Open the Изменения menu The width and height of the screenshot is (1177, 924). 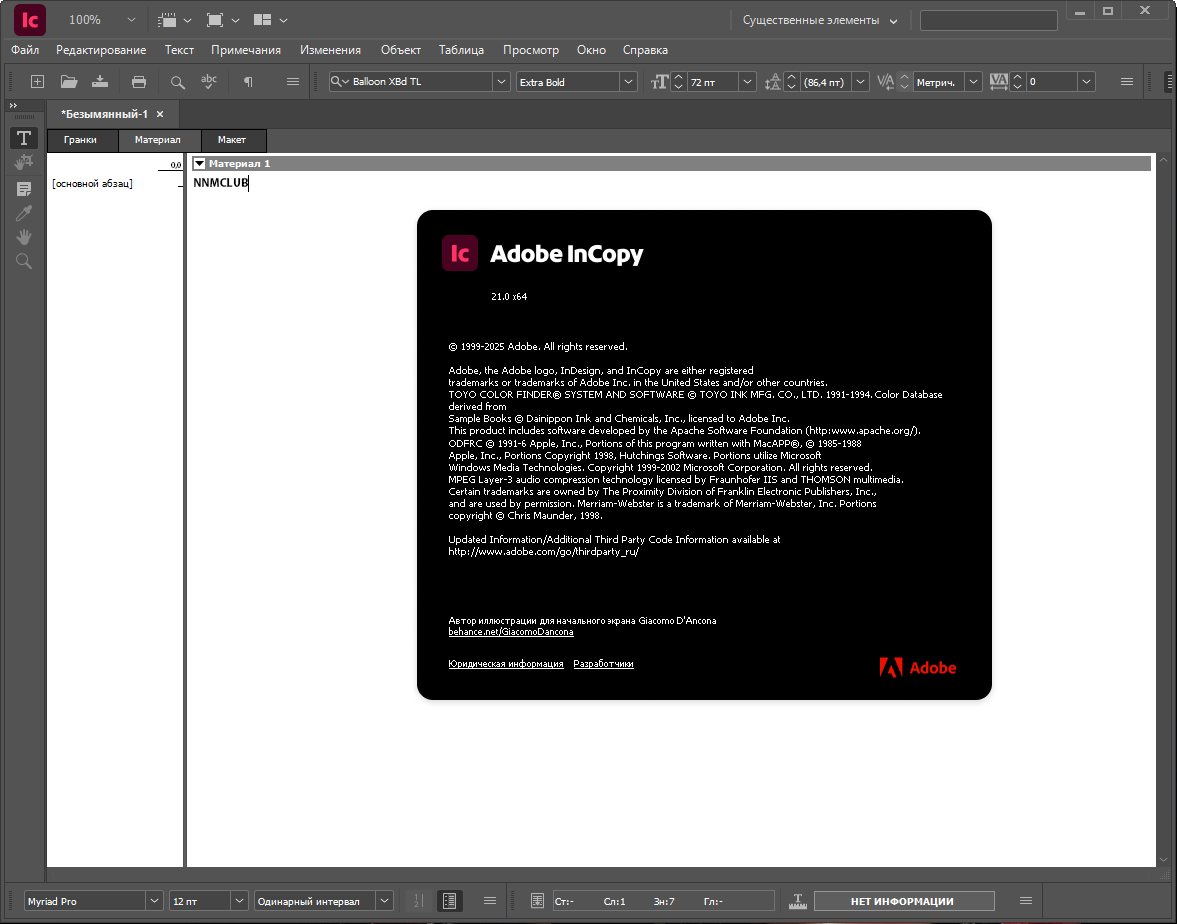330,50
